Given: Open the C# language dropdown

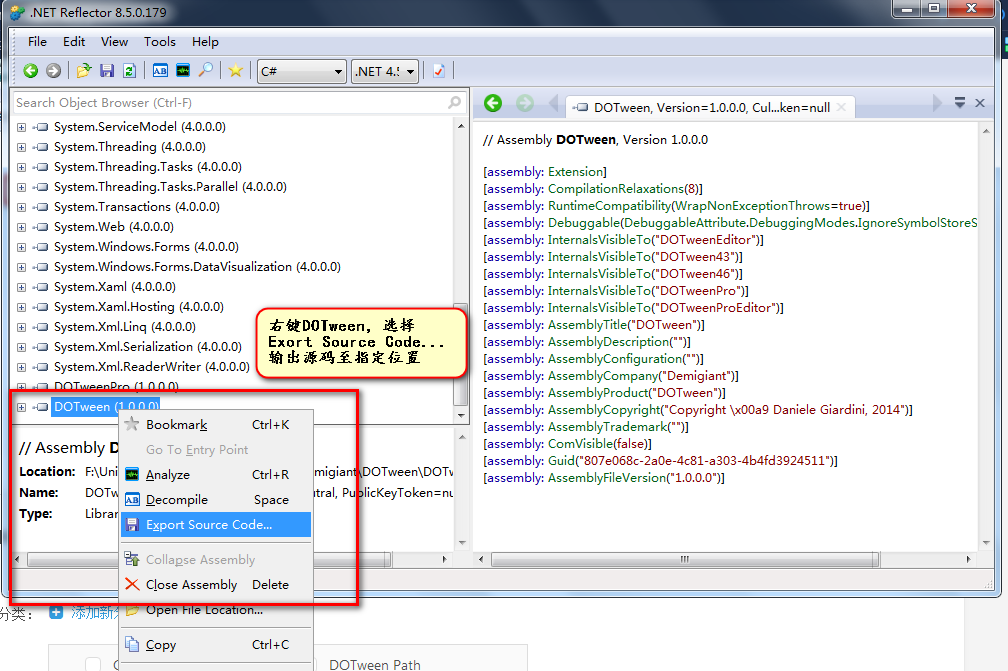Looking at the screenshot, I should [x=302, y=71].
